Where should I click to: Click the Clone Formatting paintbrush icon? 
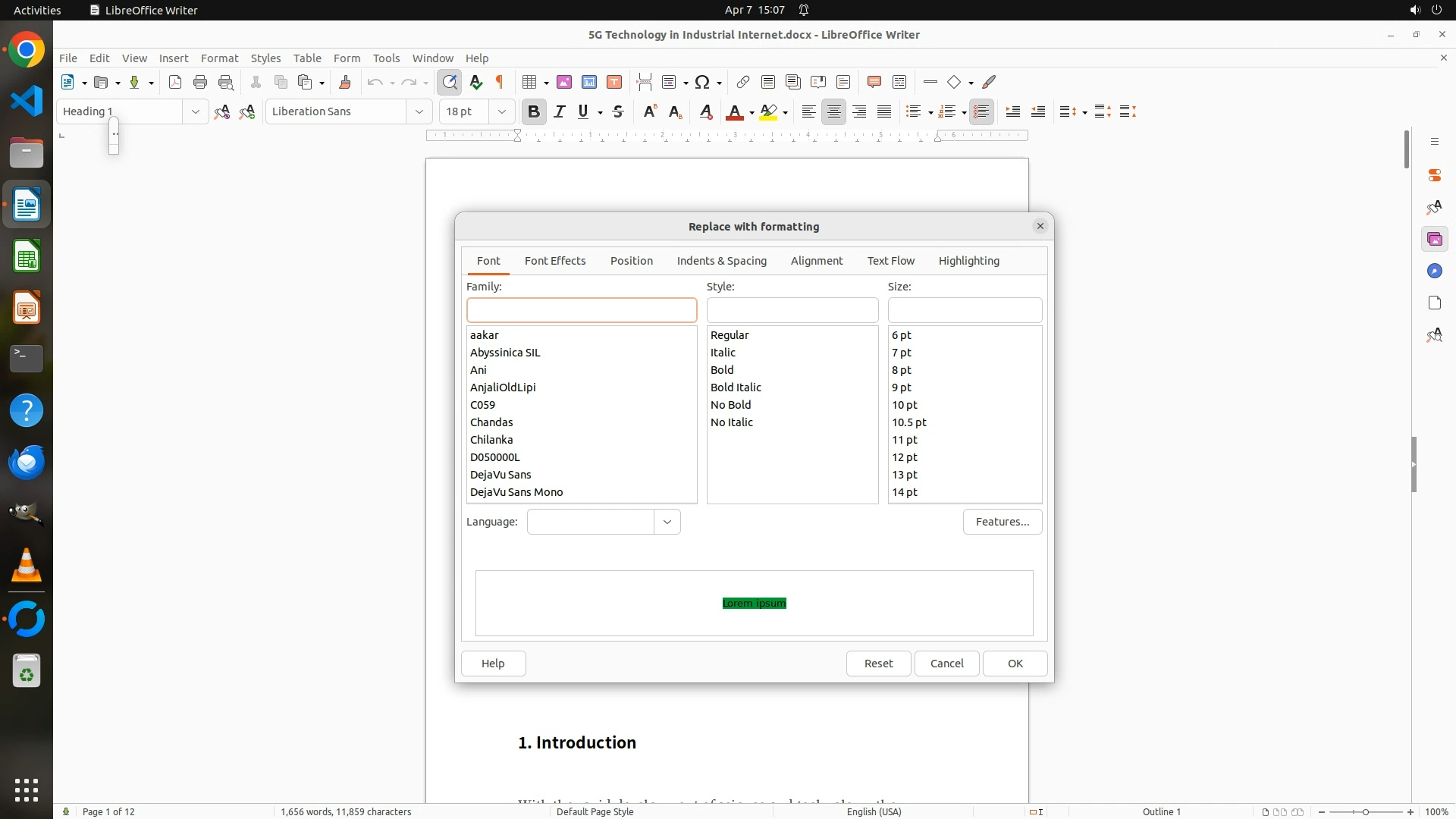point(345,82)
